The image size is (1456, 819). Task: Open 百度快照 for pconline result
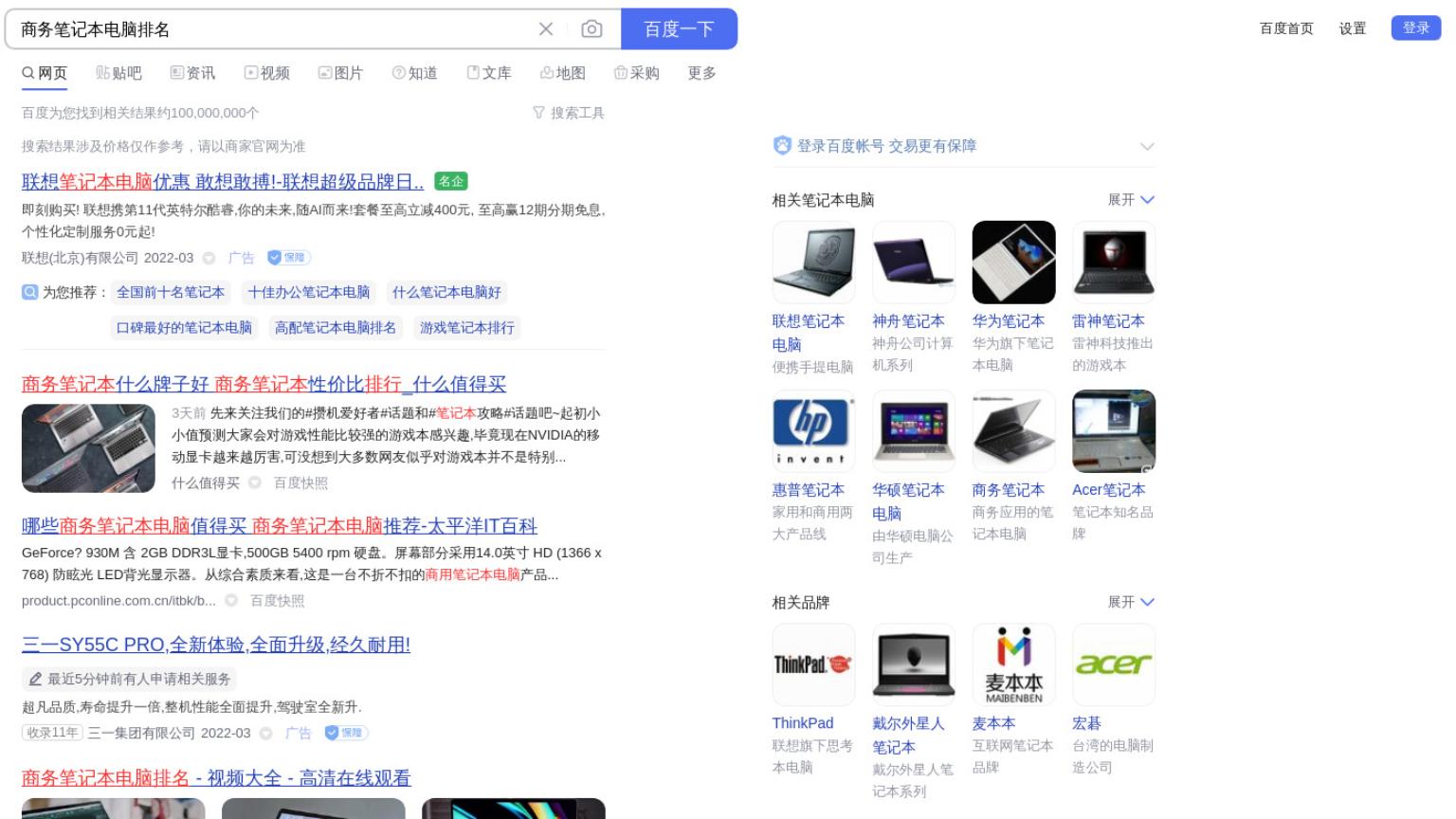pos(277,601)
